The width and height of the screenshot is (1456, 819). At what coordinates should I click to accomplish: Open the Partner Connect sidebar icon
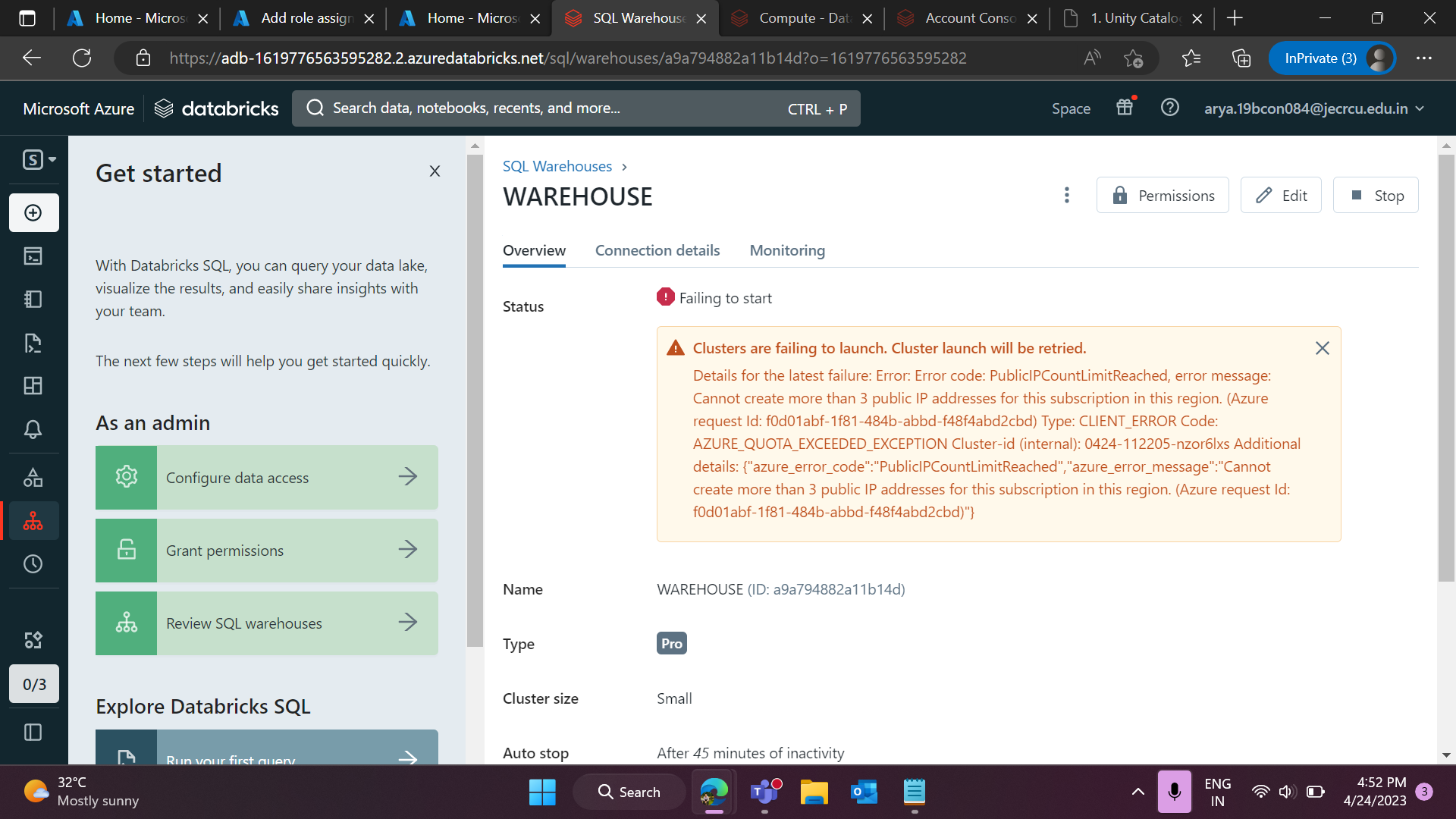pos(33,640)
